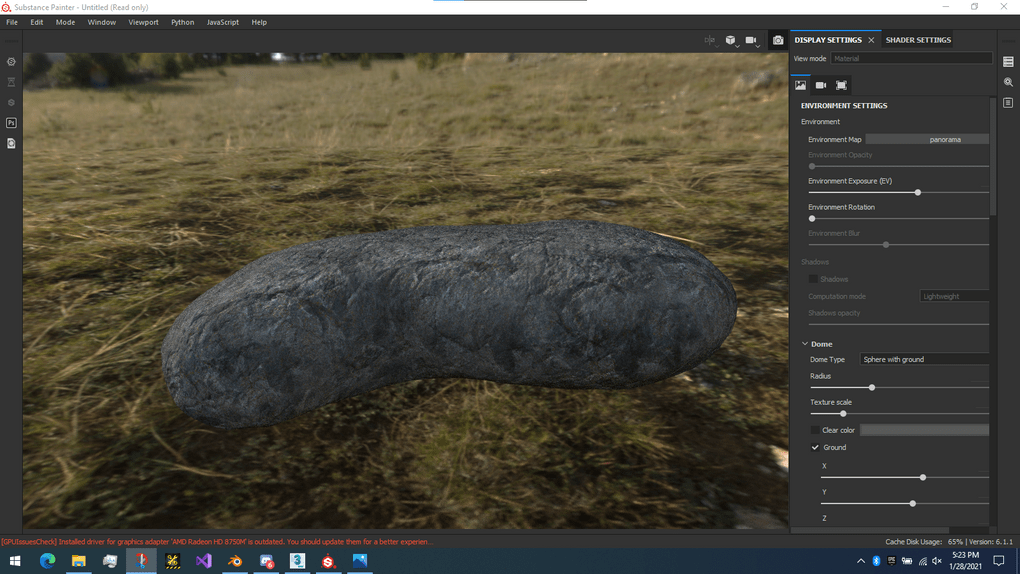Open the Dome Type dropdown
Viewport: 1020px width, 574px height.
924,359
